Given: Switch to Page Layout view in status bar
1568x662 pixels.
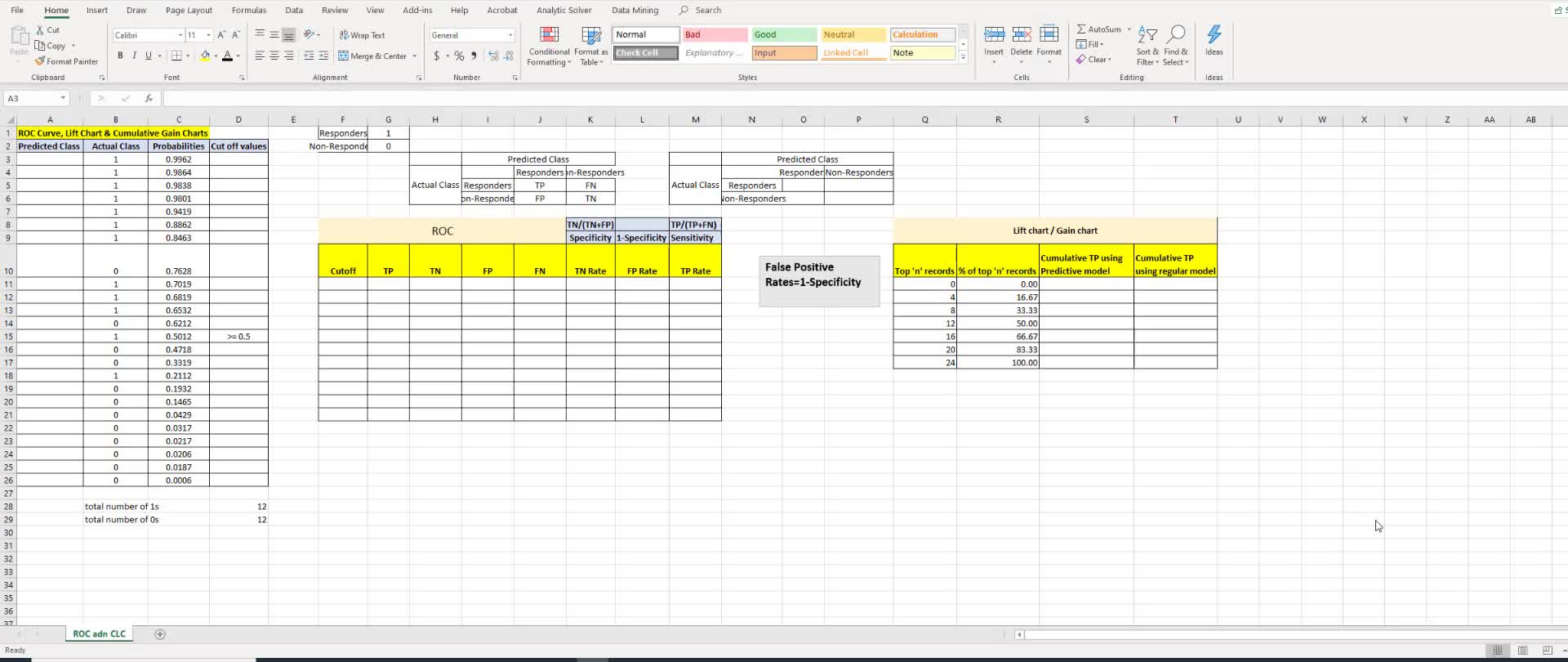Looking at the screenshot, I should (1522, 651).
